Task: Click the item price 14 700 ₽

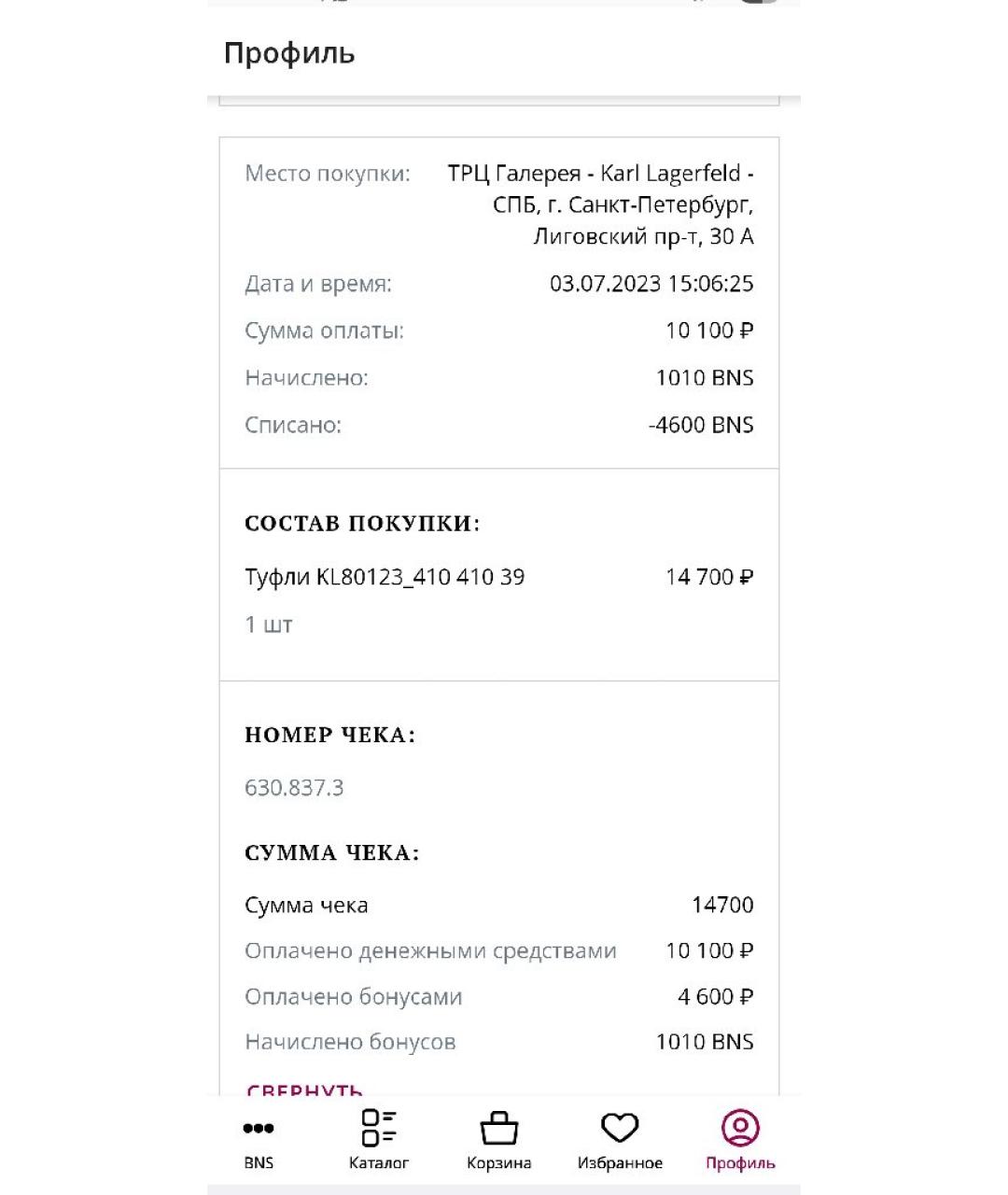Action: 709,577
